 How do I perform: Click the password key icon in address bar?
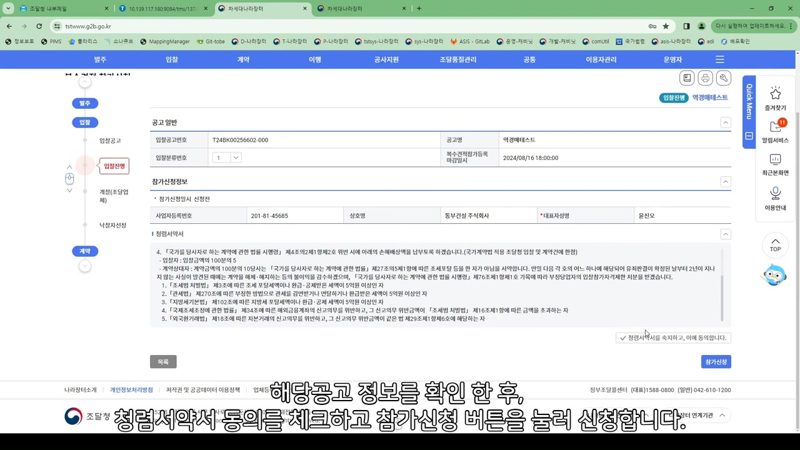pos(652,26)
